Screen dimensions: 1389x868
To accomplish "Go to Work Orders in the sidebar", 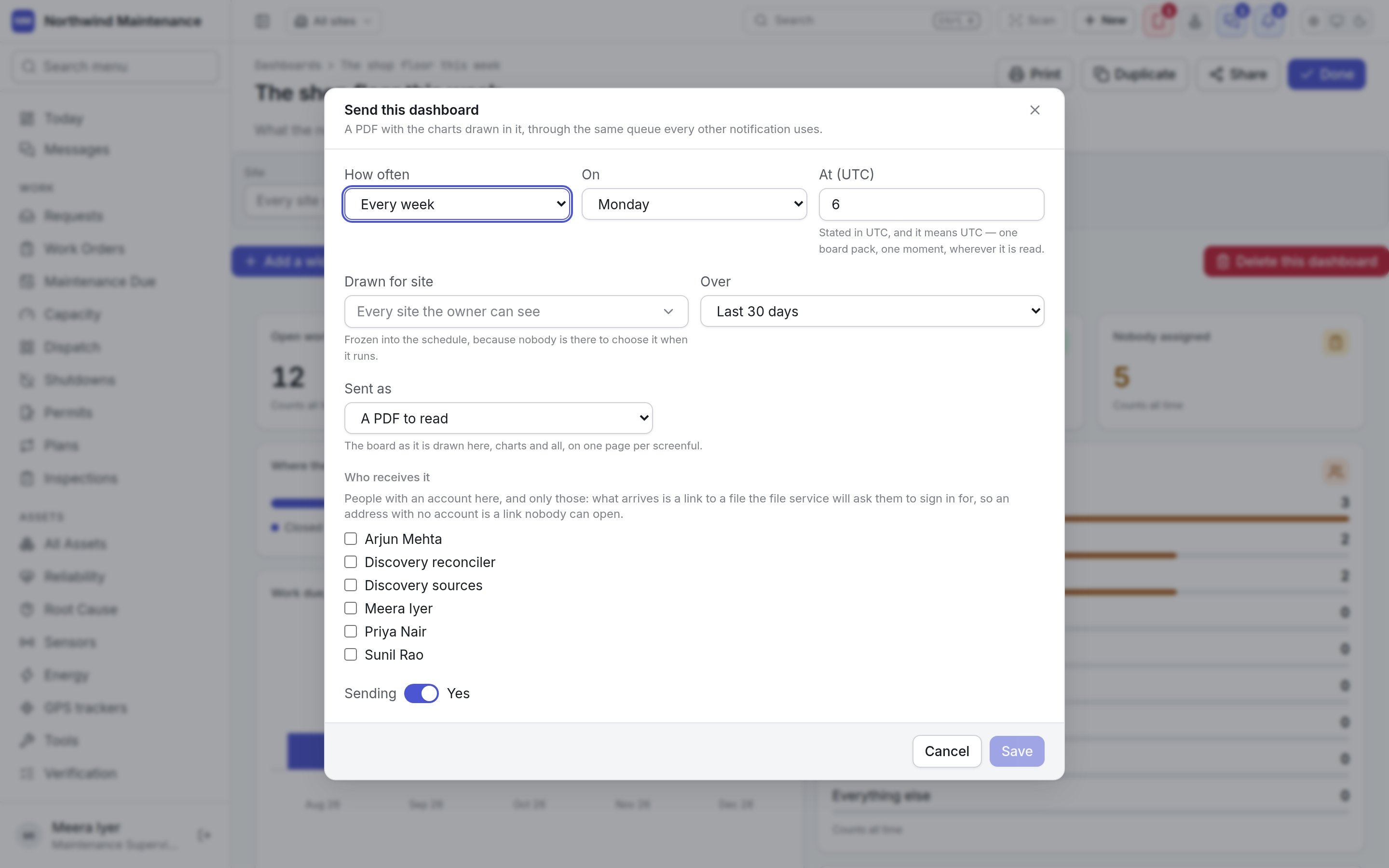I will (84, 248).
